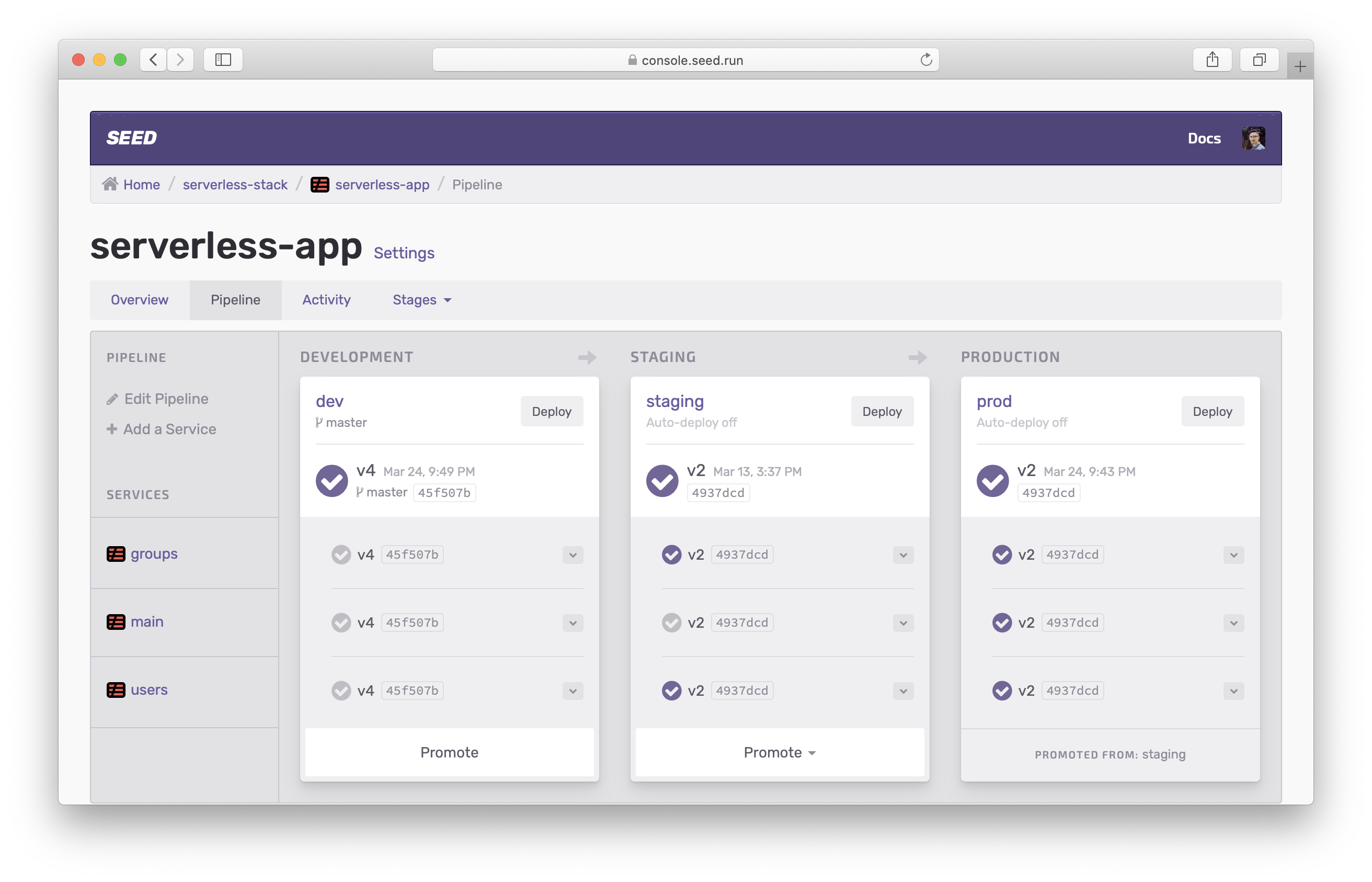This screenshot has width=1372, height=882.
Task: Open the Stages dropdown tab
Action: point(422,300)
